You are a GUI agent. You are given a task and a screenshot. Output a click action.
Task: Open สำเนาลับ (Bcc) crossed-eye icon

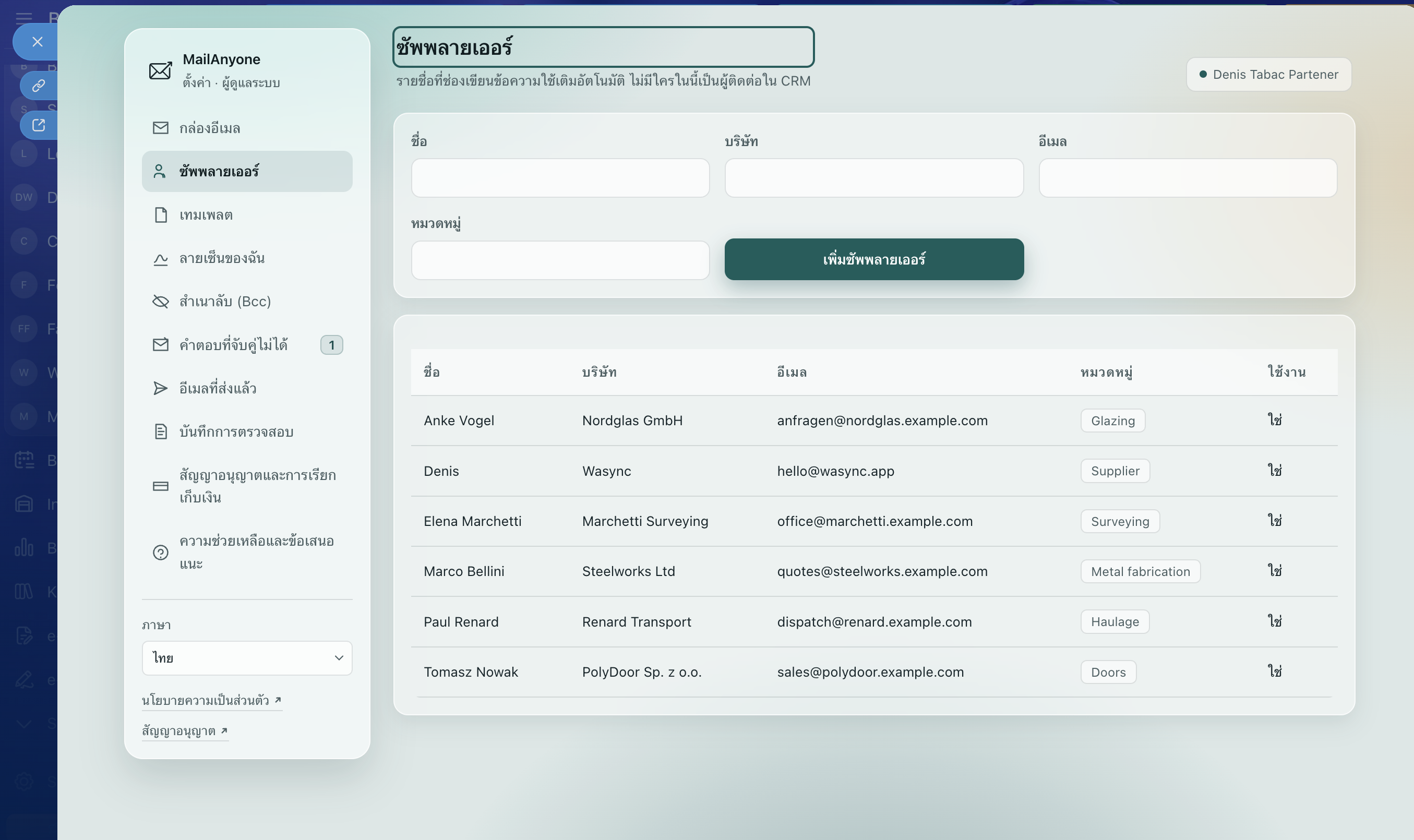click(x=161, y=302)
